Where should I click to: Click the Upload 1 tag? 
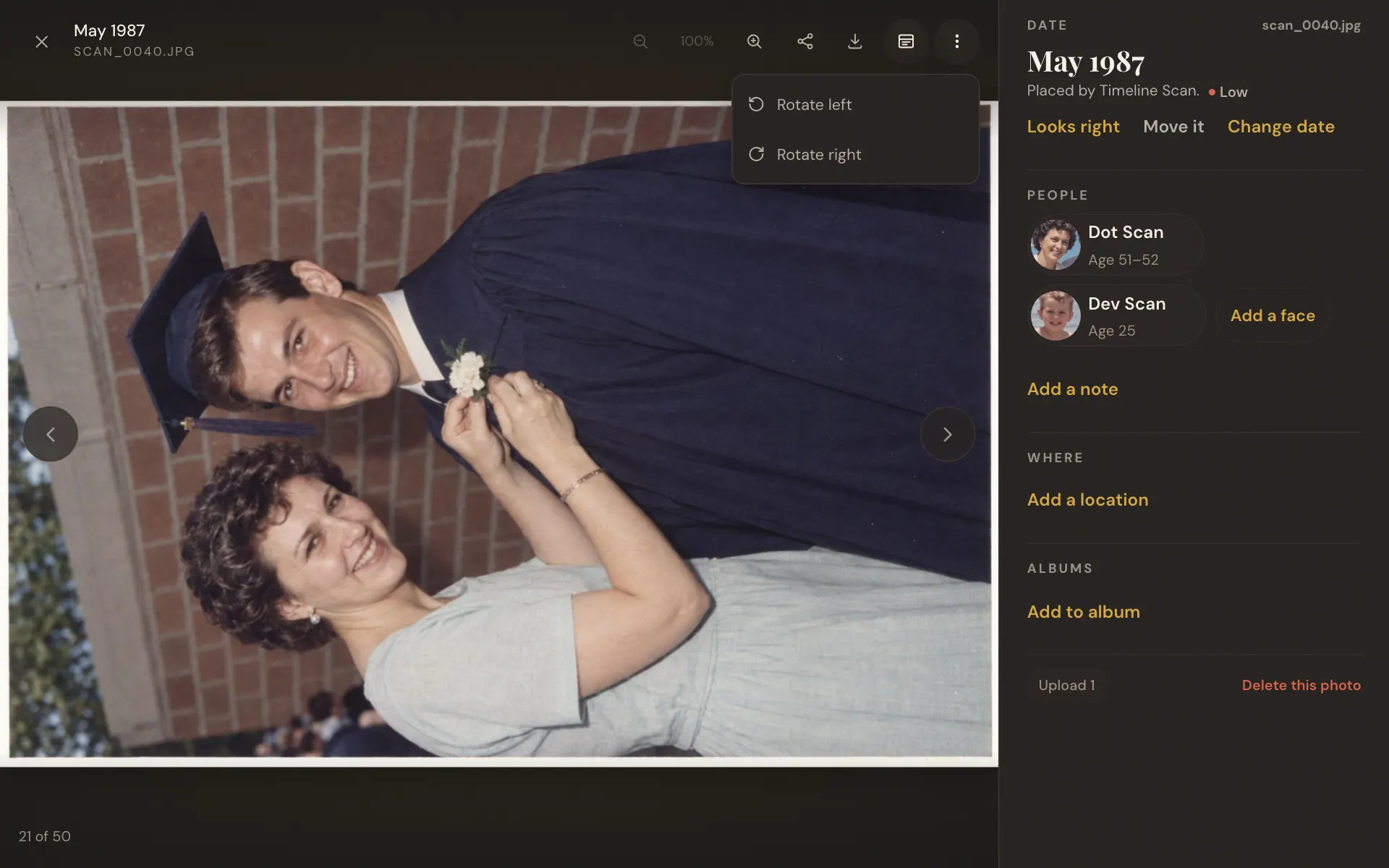tap(1066, 685)
